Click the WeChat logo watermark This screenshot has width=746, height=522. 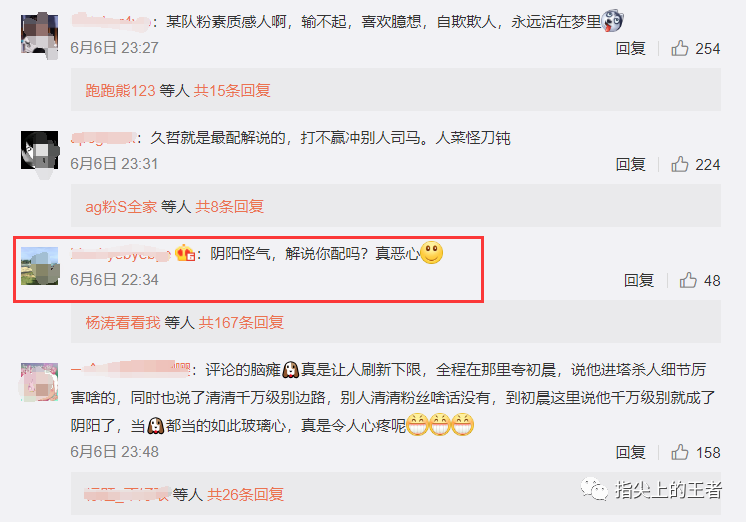tap(594, 489)
